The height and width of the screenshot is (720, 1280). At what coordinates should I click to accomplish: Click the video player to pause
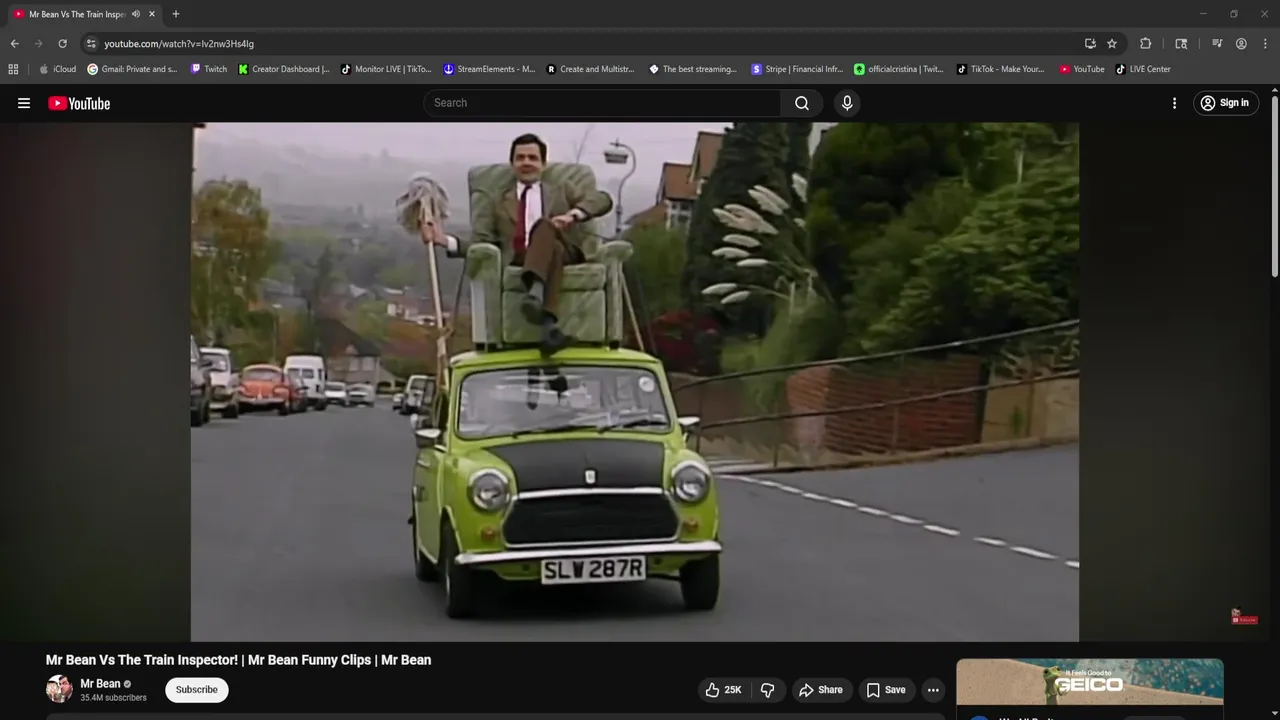(x=635, y=382)
